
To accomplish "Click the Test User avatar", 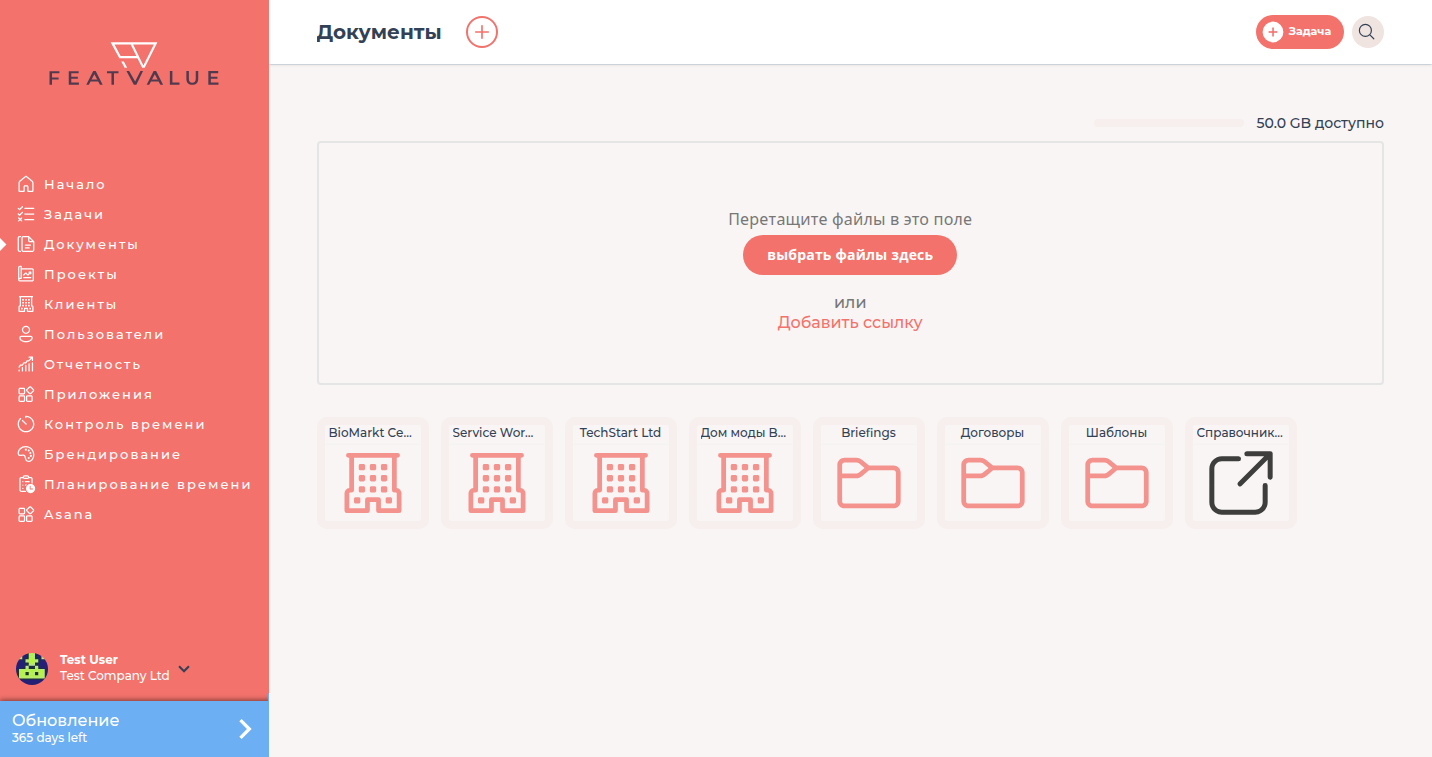I will [32, 668].
